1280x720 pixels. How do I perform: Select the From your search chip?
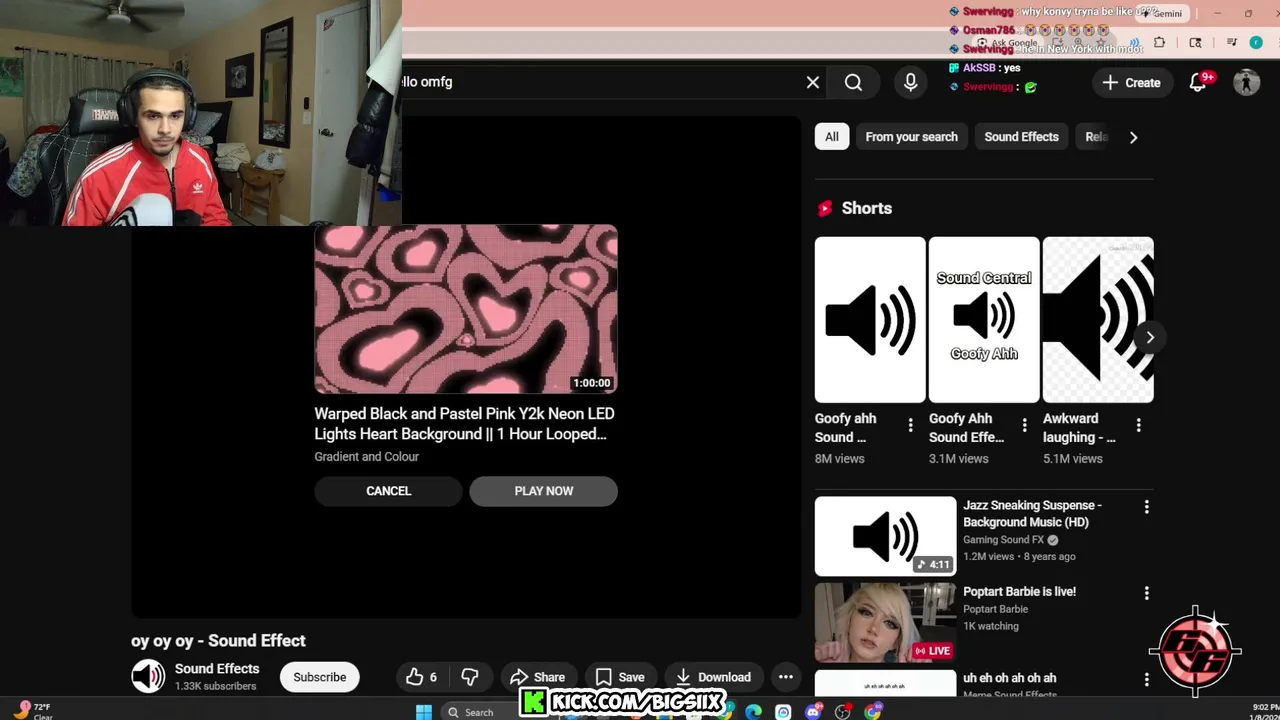tap(911, 137)
